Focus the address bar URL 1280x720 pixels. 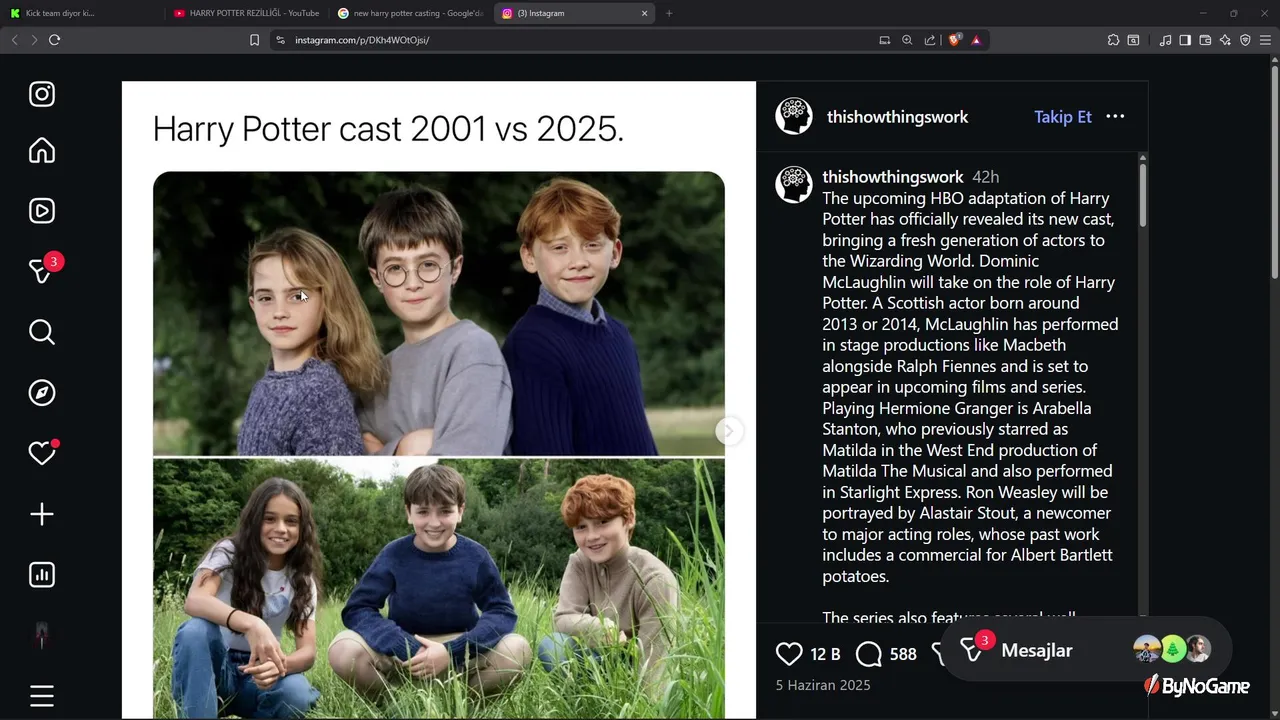362,40
